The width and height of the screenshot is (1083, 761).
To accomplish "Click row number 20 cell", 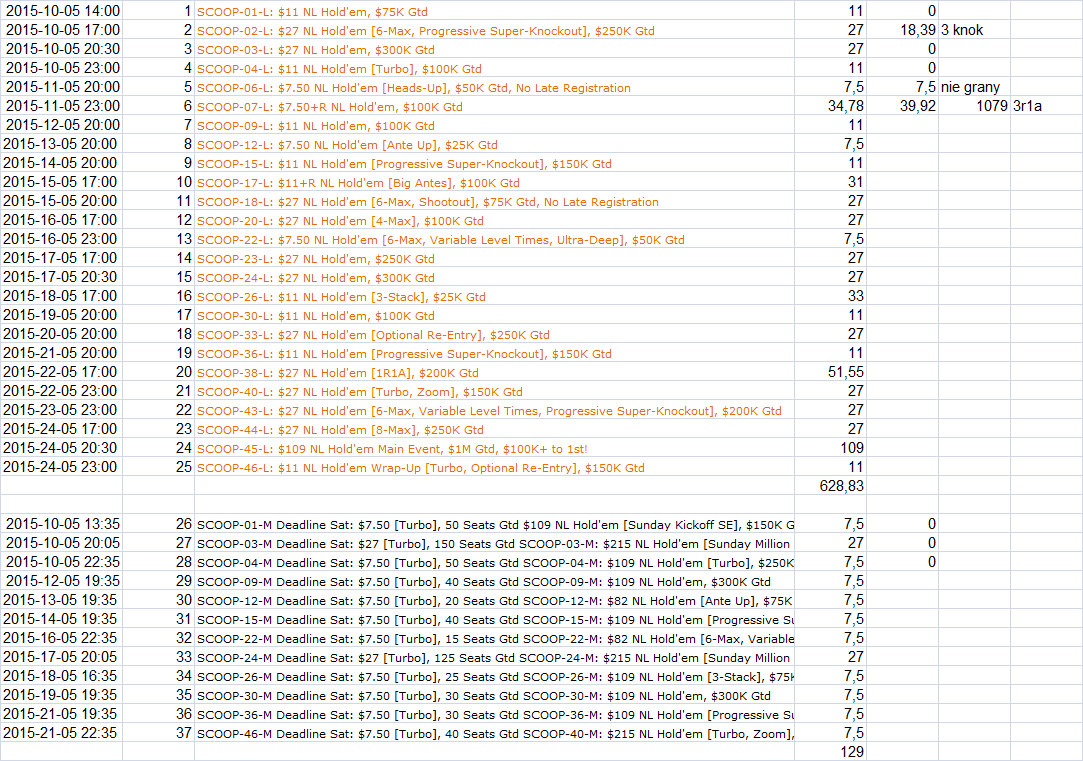I will tap(158, 372).
